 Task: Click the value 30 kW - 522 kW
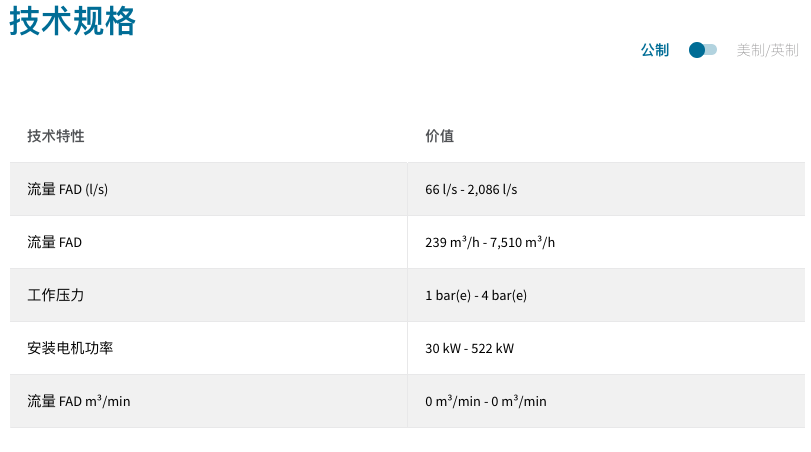point(469,348)
